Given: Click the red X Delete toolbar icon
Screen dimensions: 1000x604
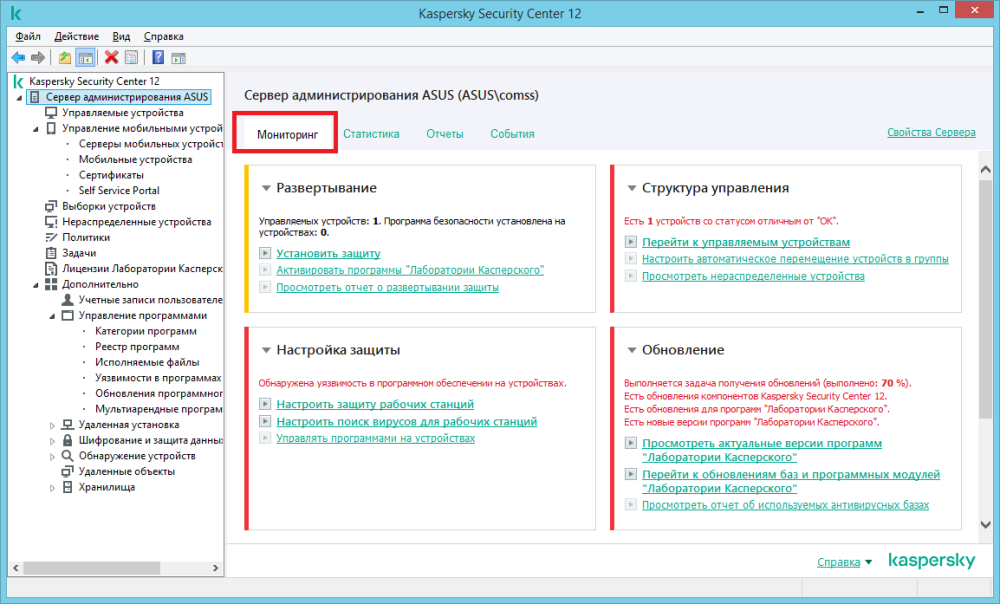Looking at the screenshot, I should [x=112, y=57].
